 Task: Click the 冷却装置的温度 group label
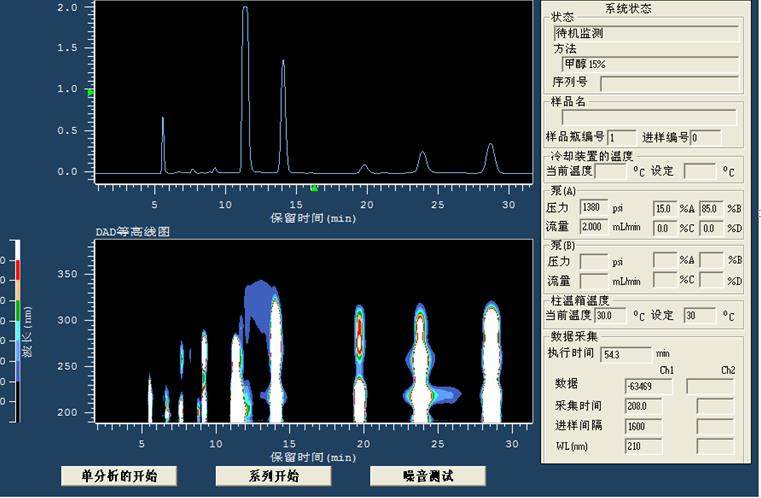click(x=592, y=156)
